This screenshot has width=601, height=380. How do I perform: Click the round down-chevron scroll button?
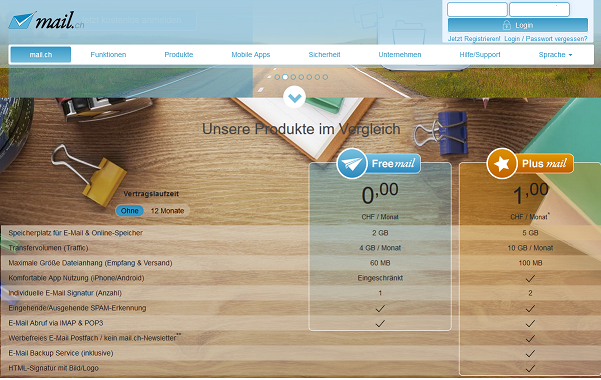pyautogui.click(x=294, y=97)
